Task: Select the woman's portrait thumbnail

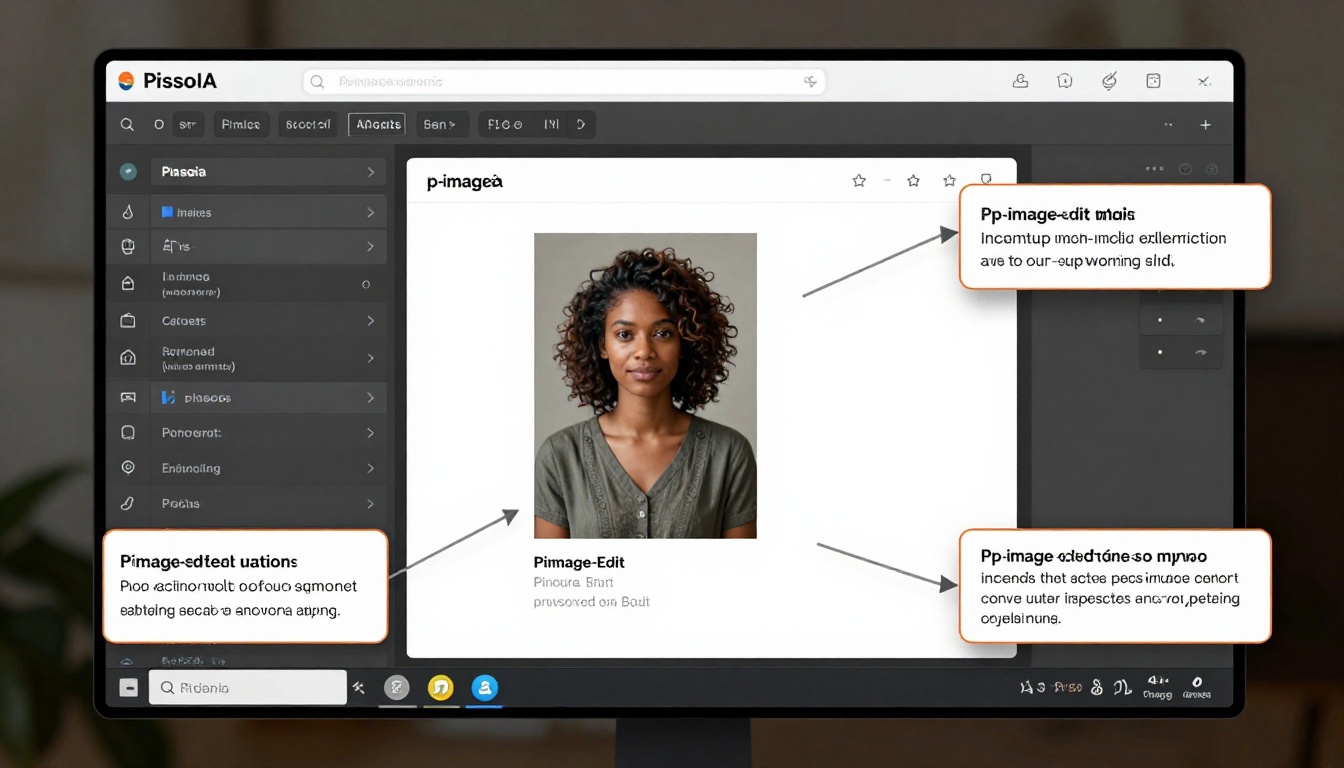Action: tap(645, 385)
